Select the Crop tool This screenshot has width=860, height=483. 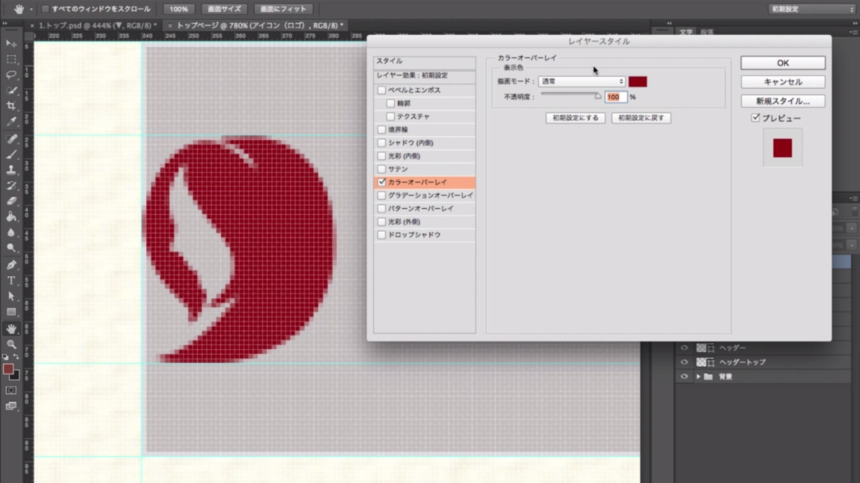(x=11, y=106)
